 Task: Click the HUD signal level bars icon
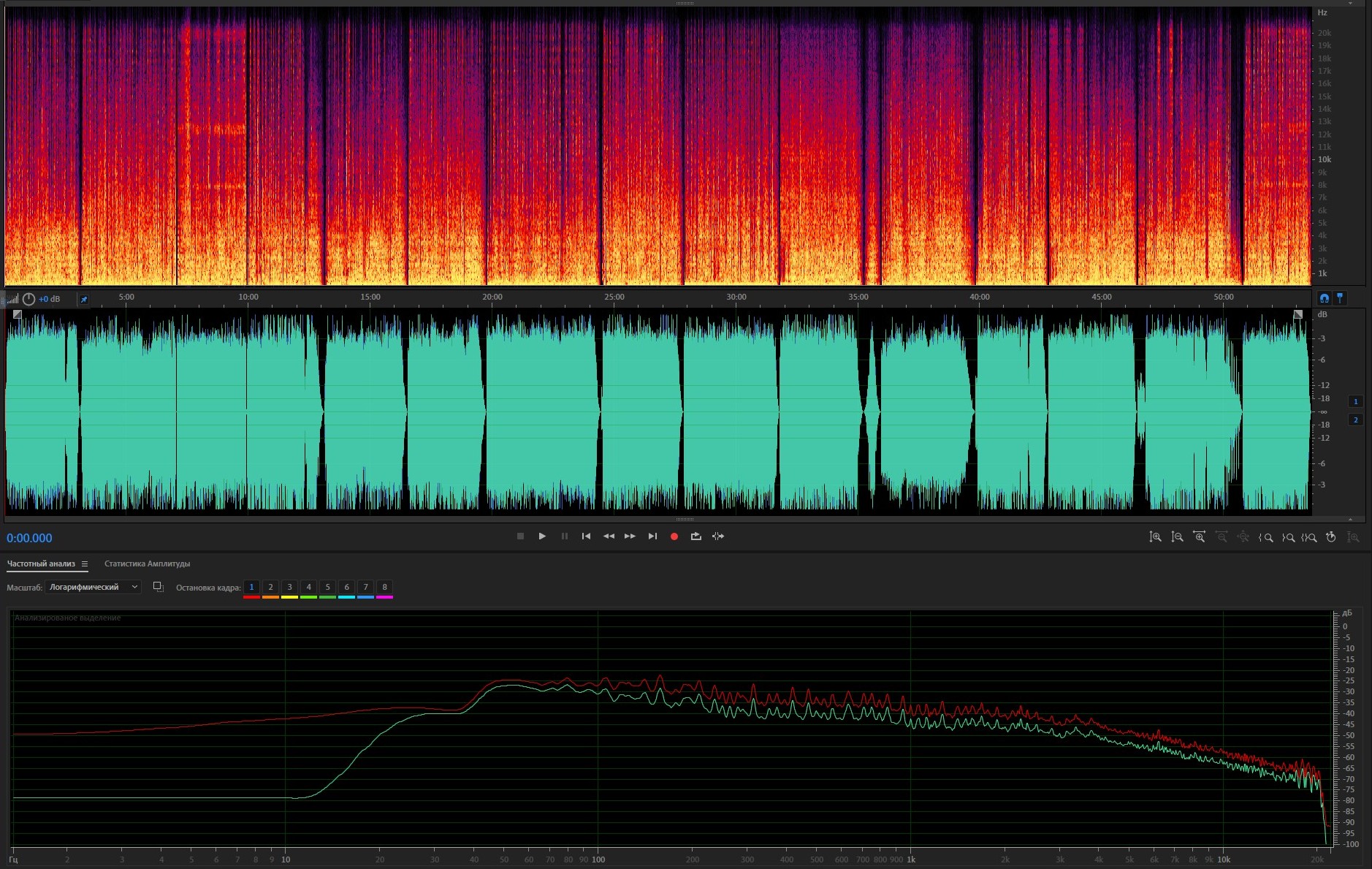click(x=12, y=299)
